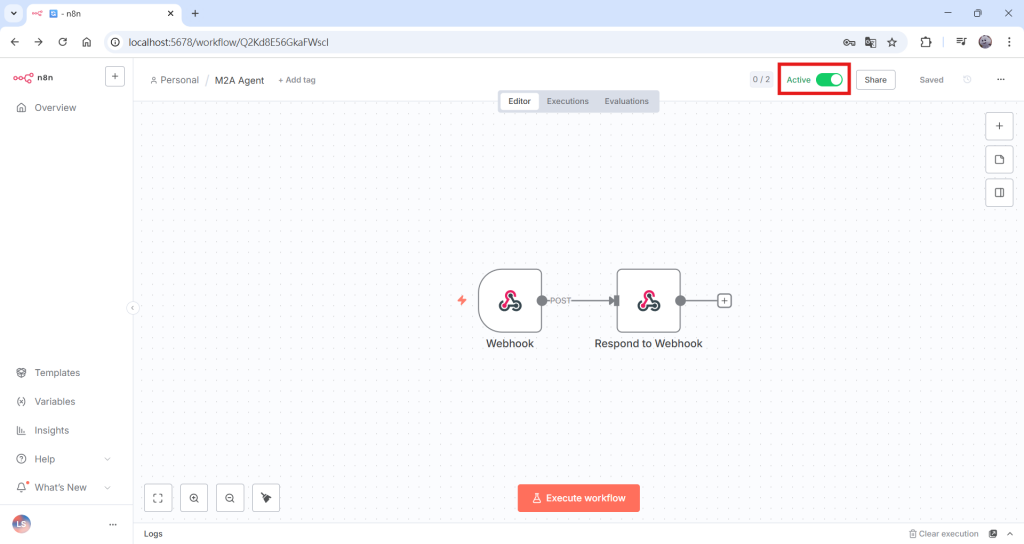The image size is (1024, 544).
Task: Open the browser extensions menu
Action: pyautogui.click(x=925, y=42)
